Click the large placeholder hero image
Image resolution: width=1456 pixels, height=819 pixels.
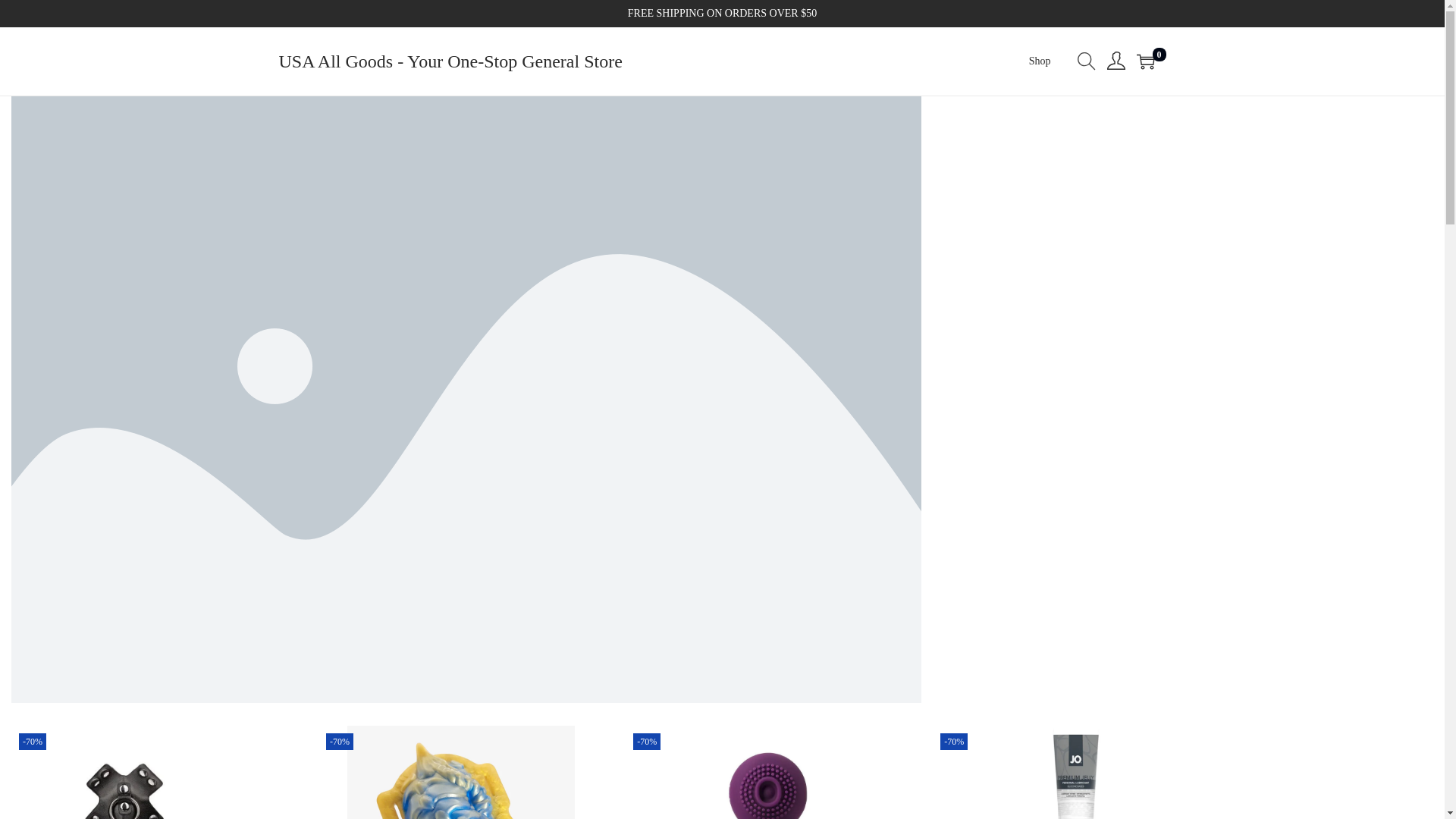(x=466, y=399)
